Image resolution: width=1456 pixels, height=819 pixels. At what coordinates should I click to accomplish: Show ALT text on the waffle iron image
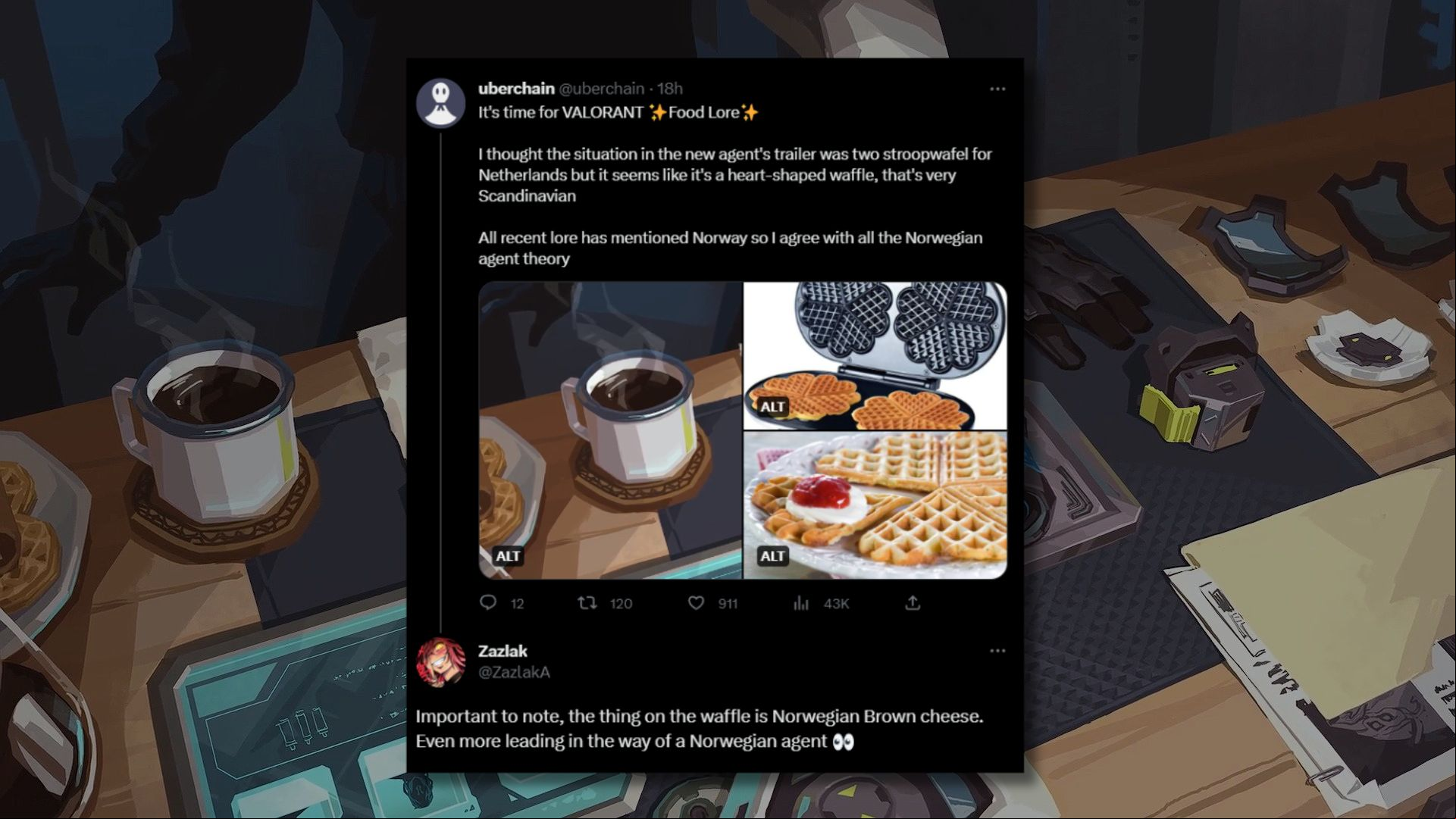pyautogui.click(x=772, y=407)
